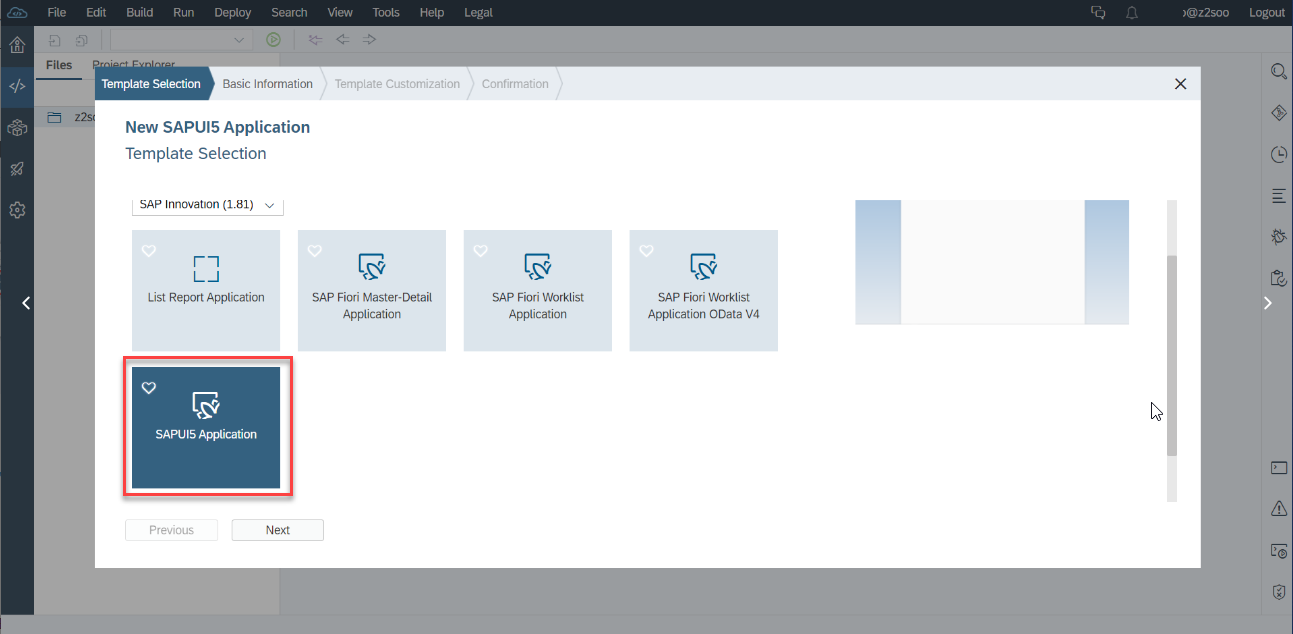Open the chat feedback icon in header
The width and height of the screenshot is (1293, 634).
(1098, 13)
